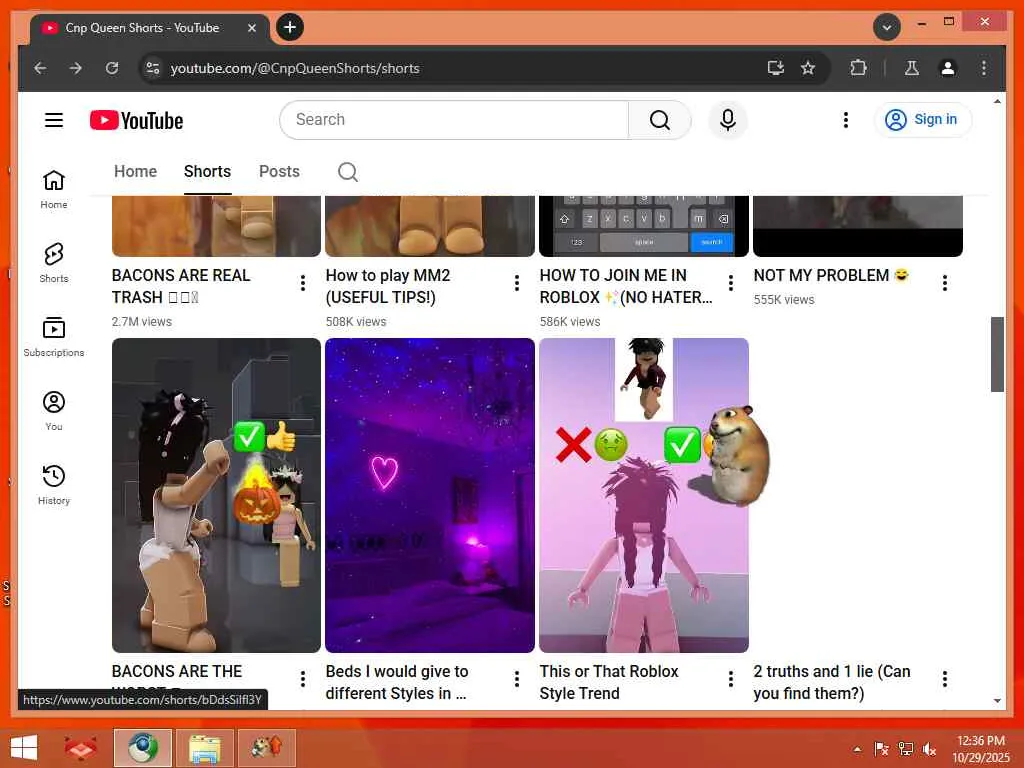Open options for How to play MM2
The width and height of the screenshot is (1024, 768).
517,283
